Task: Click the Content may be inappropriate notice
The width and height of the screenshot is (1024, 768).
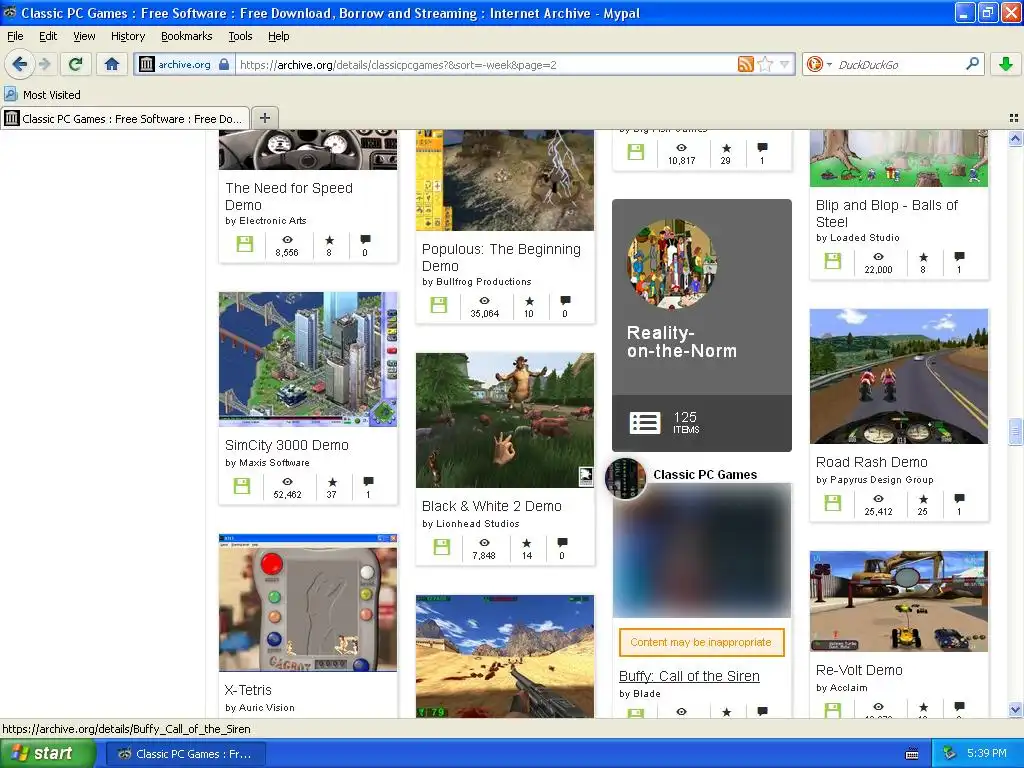Action: pyautogui.click(x=701, y=642)
